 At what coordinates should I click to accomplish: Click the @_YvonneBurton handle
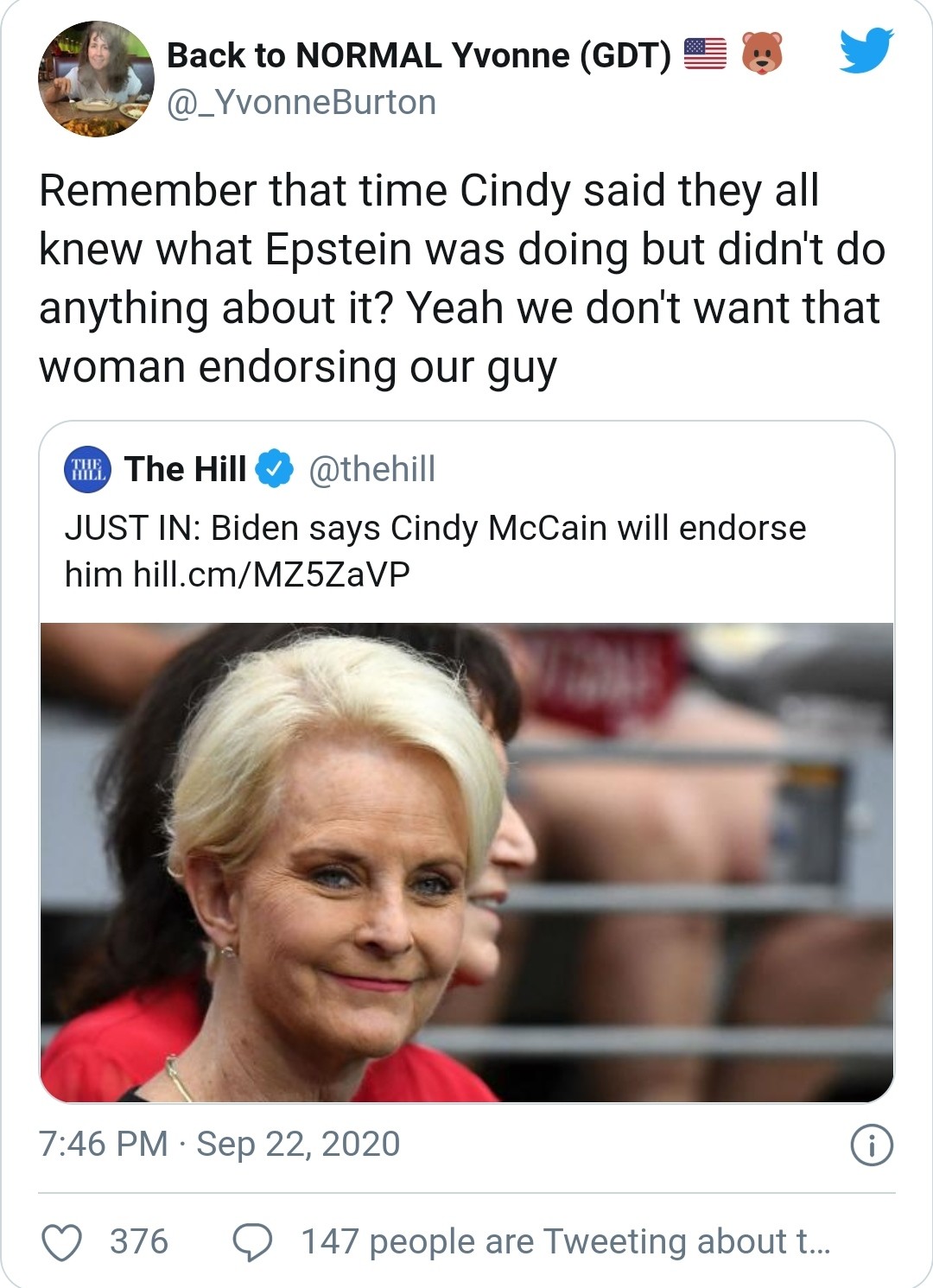coord(301,103)
